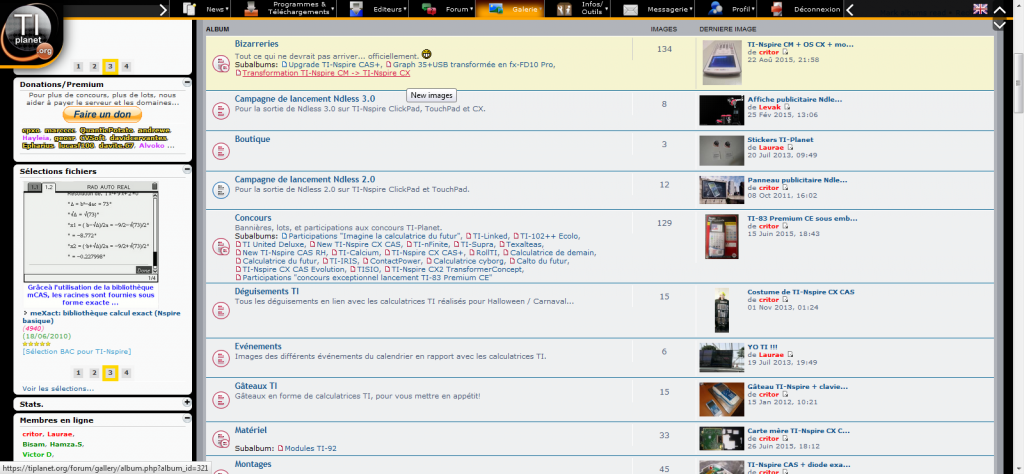
Task: Click view-image icon beside Laurae in Boutique row
Action: click(789, 148)
